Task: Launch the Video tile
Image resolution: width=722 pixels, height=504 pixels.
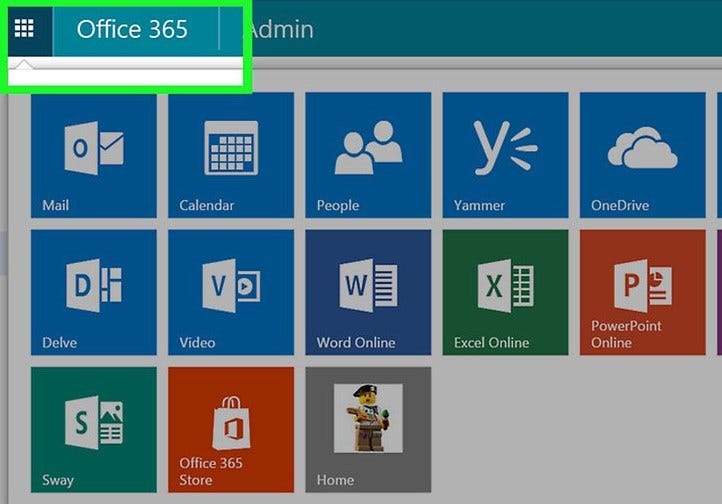Action: (x=231, y=292)
